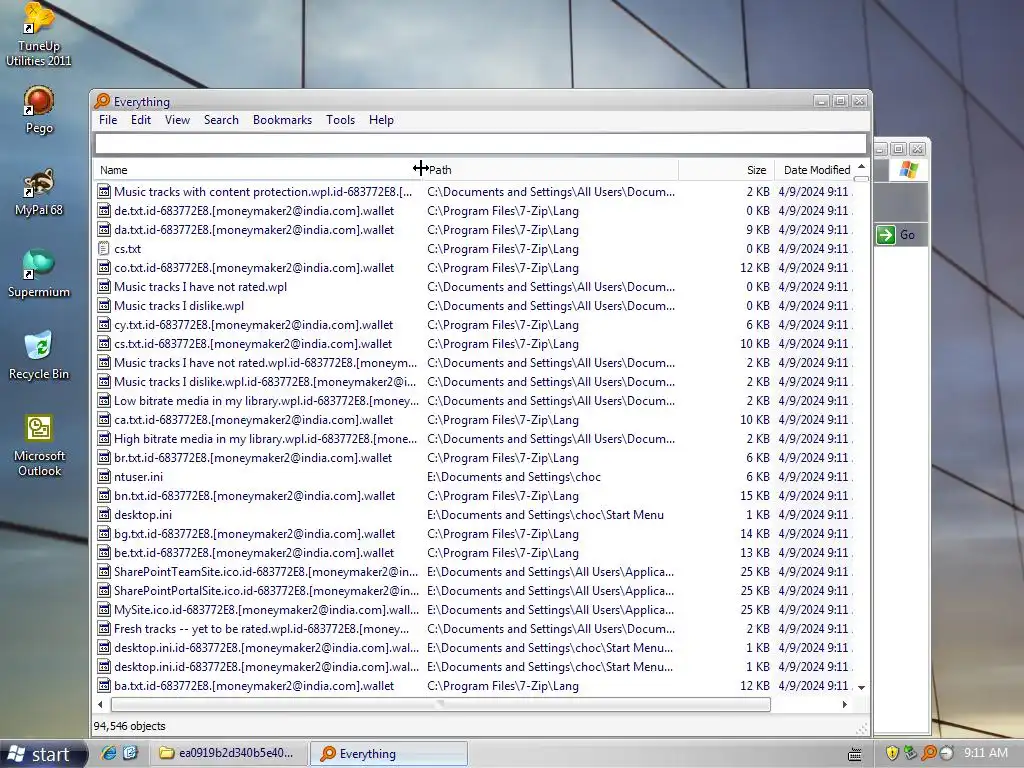The height and width of the screenshot is (768, 1024).
Task: Select Music tracks I have not rated.wpl
Action: 200,287
